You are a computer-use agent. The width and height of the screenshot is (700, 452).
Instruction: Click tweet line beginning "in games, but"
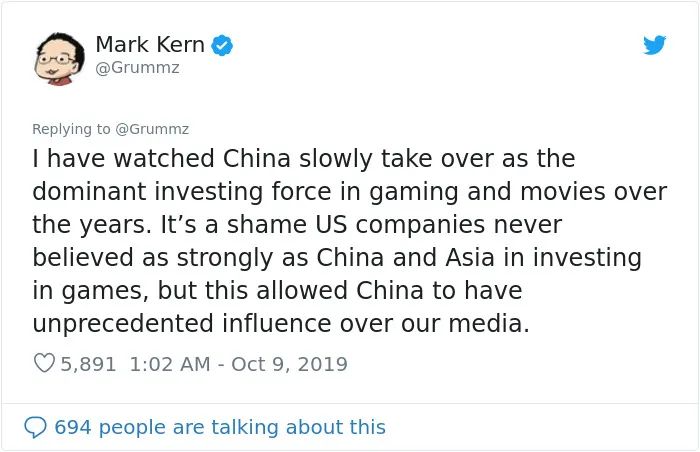pos(277,291)
